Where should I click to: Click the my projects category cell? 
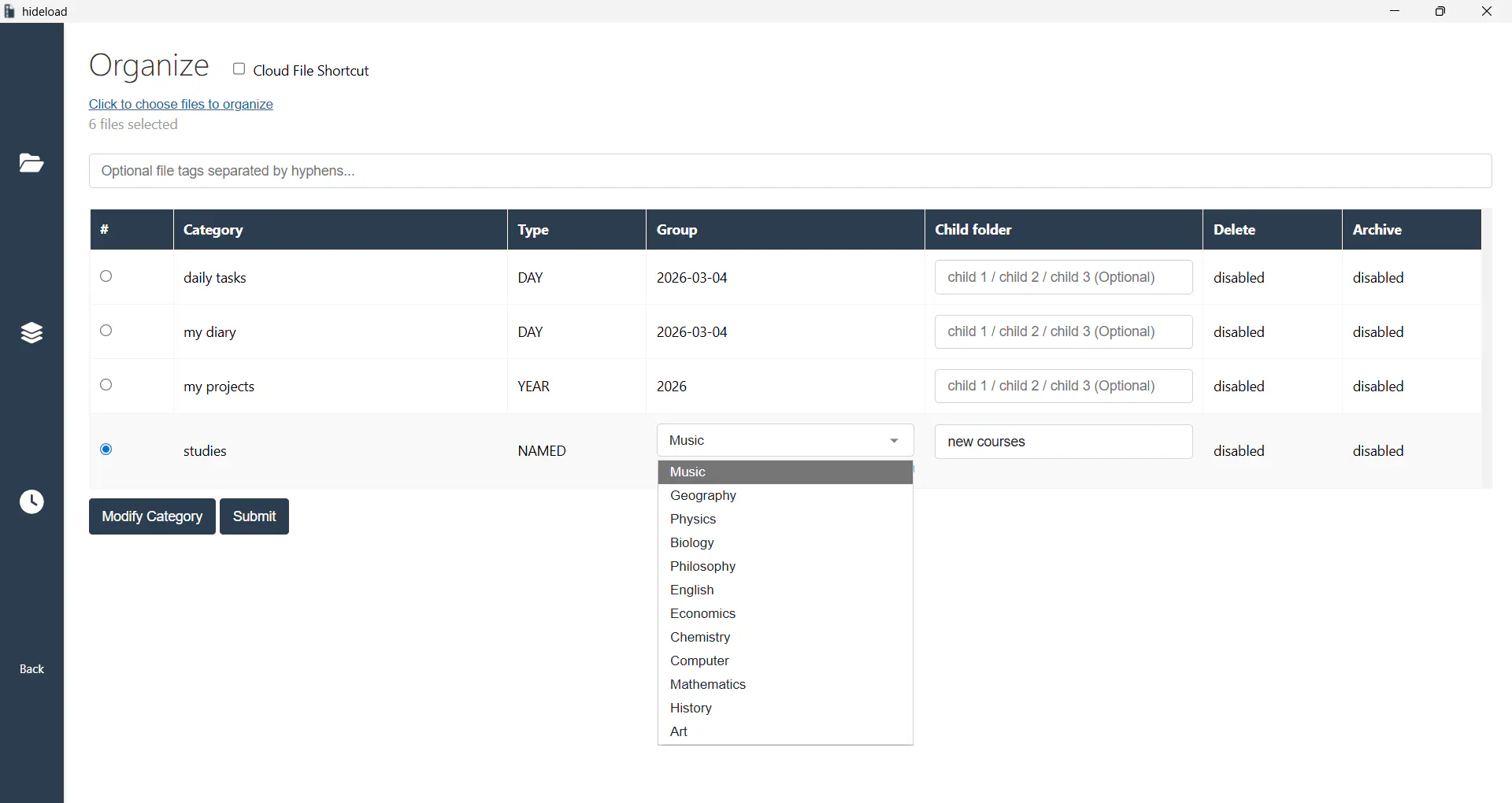click(x=340, y=386)
